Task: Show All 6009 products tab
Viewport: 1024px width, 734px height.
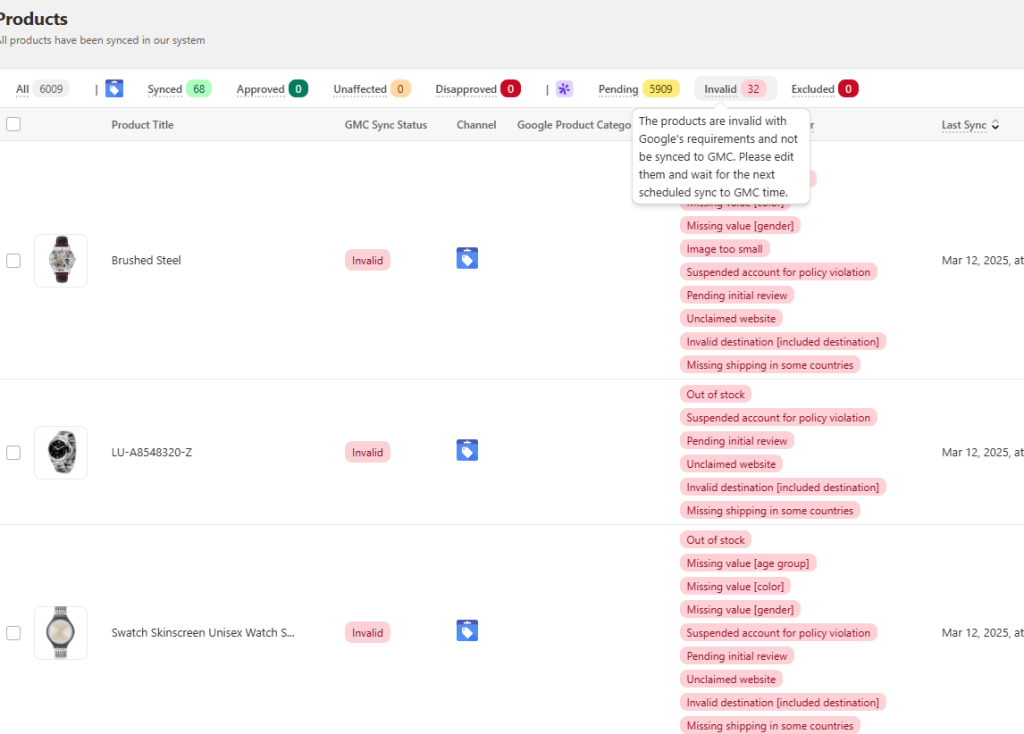Action: point(42,89)
